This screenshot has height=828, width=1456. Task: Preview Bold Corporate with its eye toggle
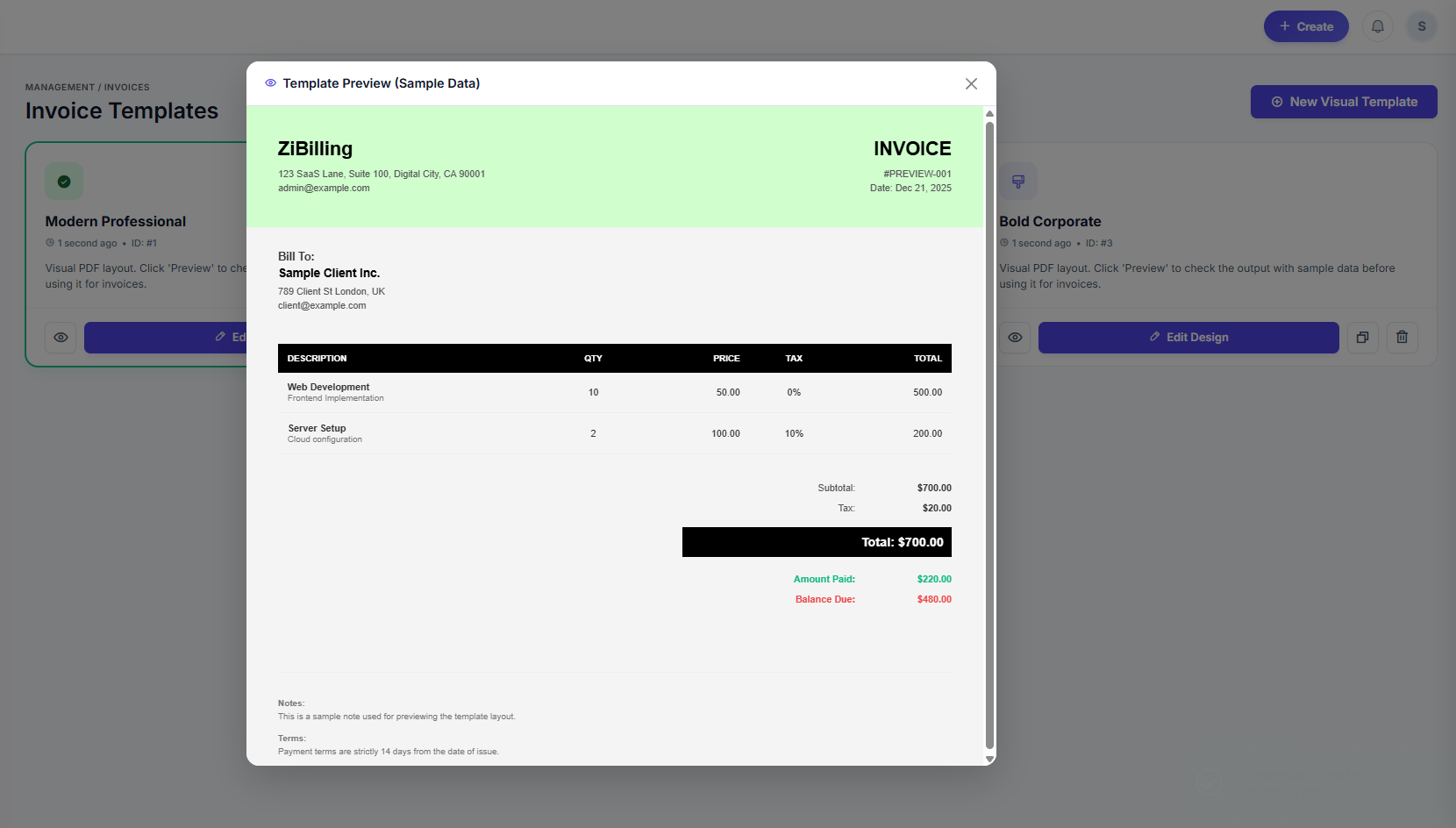tap(1015, 338)
